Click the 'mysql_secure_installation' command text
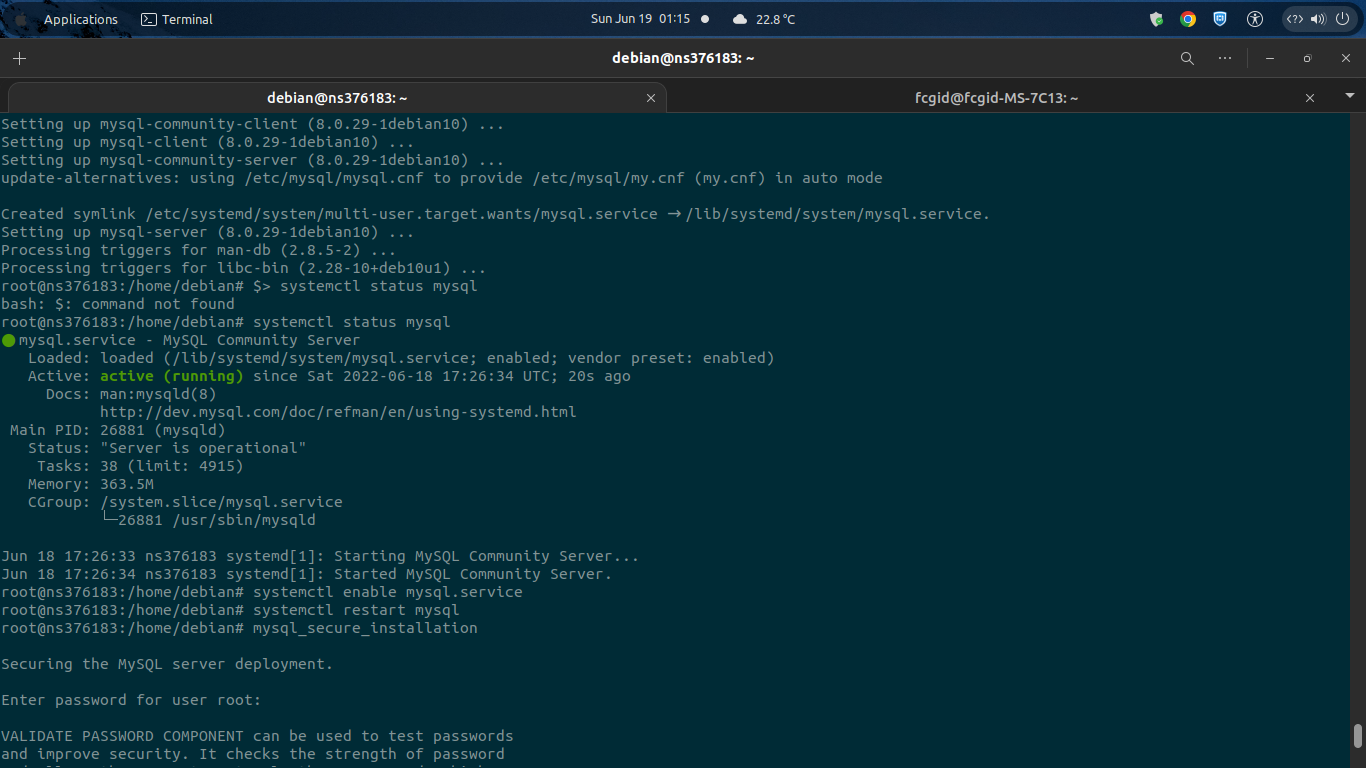The height and width of the screenshot is (768, 1366). (x=365, y=628)
